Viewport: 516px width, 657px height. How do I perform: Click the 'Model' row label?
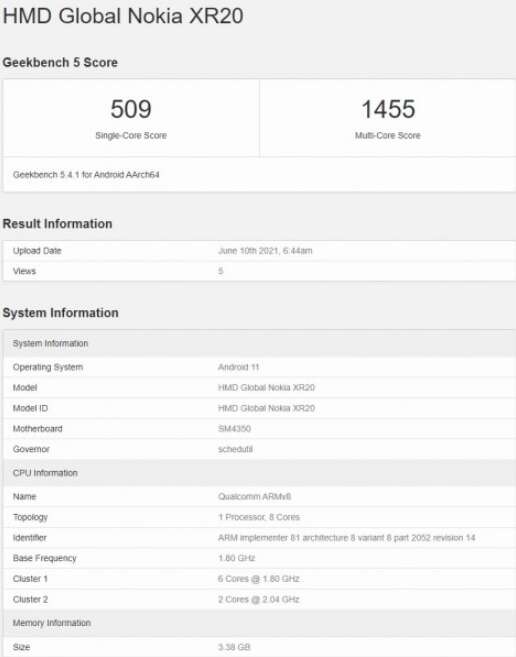click(x=25, y=388)
